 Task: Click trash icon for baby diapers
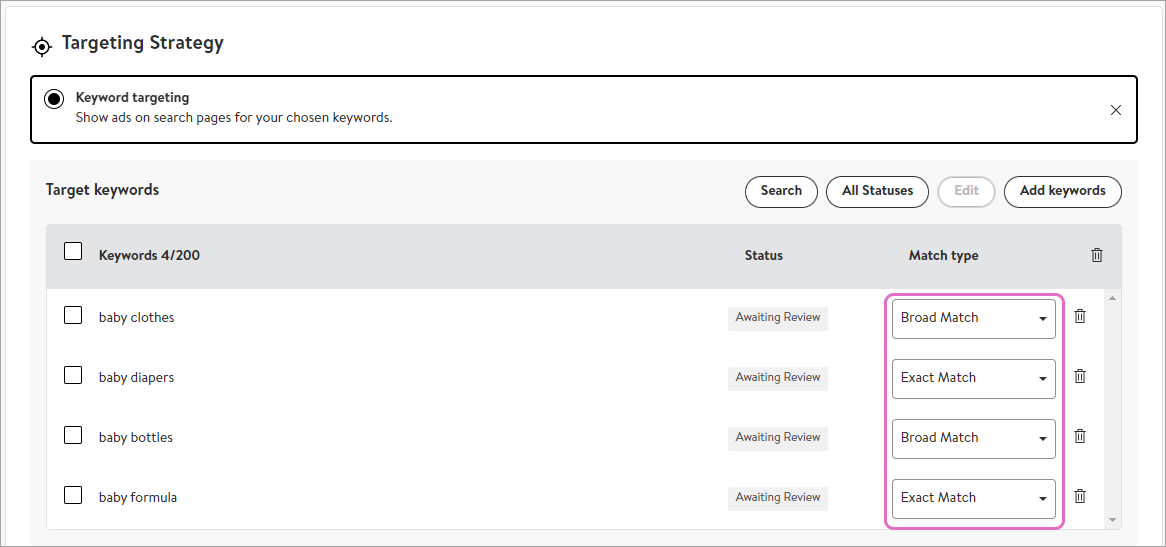pyautogui.click(x=1080, y=377)
